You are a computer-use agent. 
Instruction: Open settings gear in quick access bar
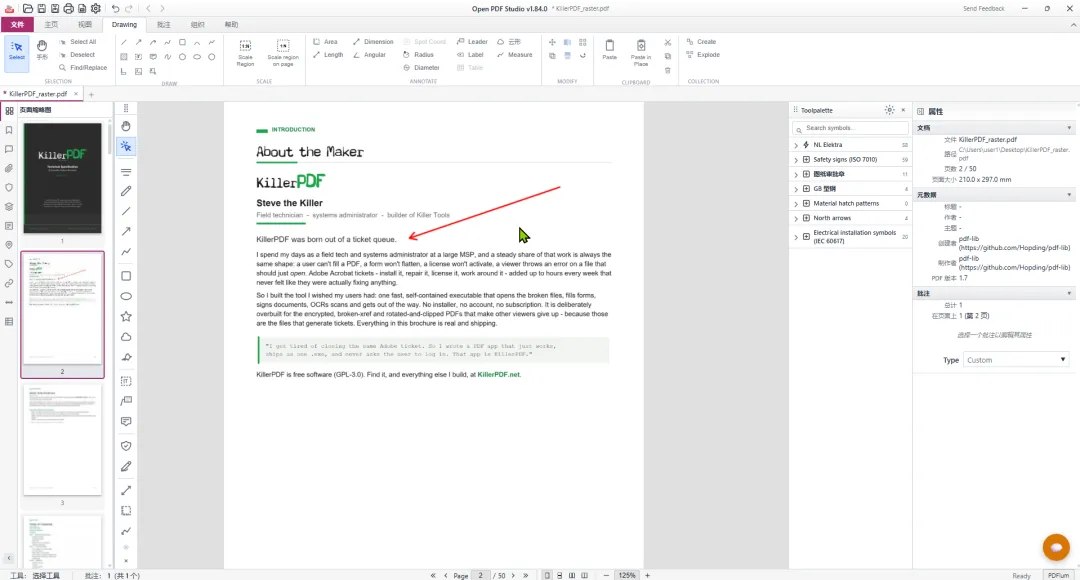(96, 8)
